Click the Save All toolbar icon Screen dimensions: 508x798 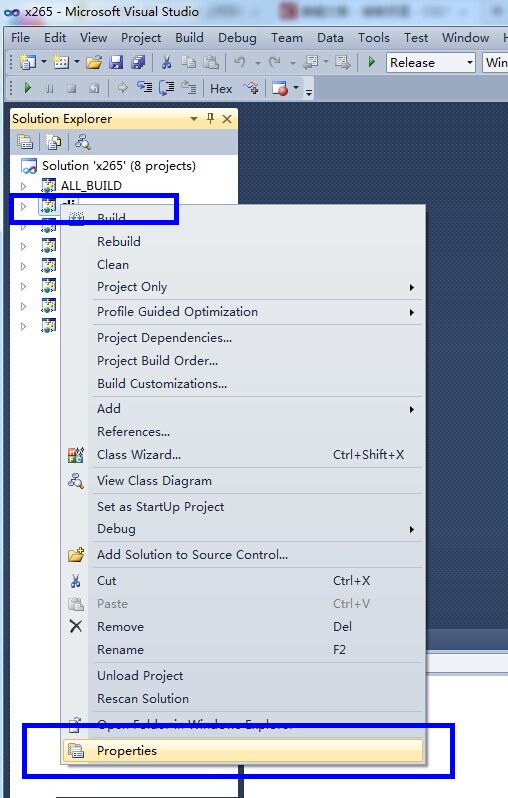[137, 63]
